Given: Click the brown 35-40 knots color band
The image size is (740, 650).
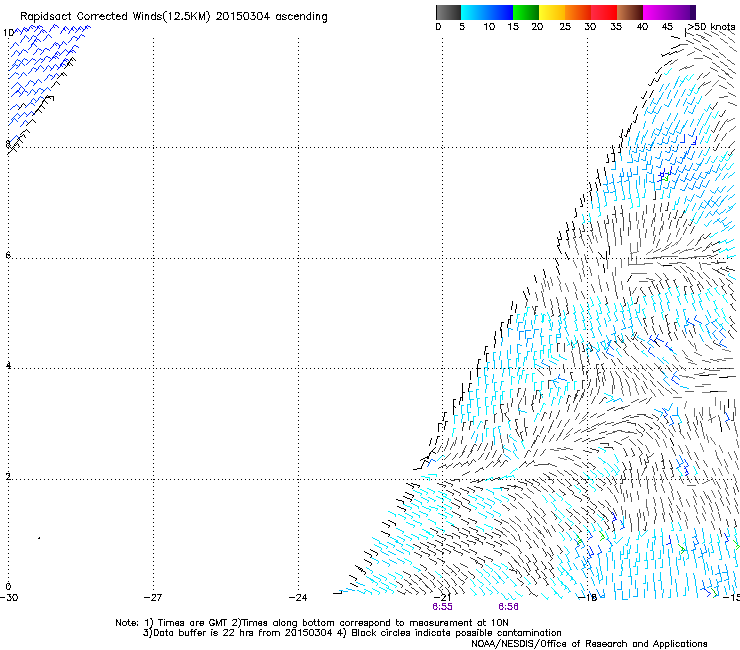Looking at the screenshot, I should (630, 12).
